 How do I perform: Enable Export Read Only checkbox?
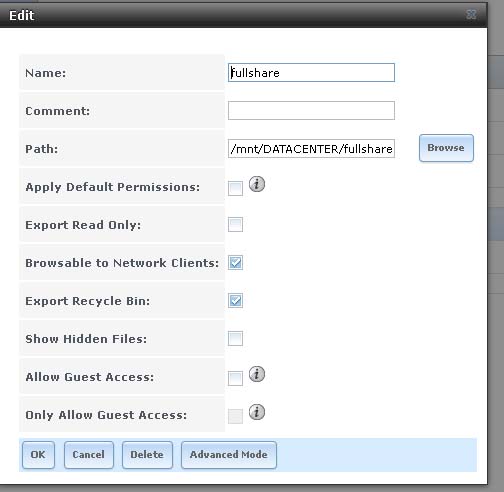(x=235, y=224)
